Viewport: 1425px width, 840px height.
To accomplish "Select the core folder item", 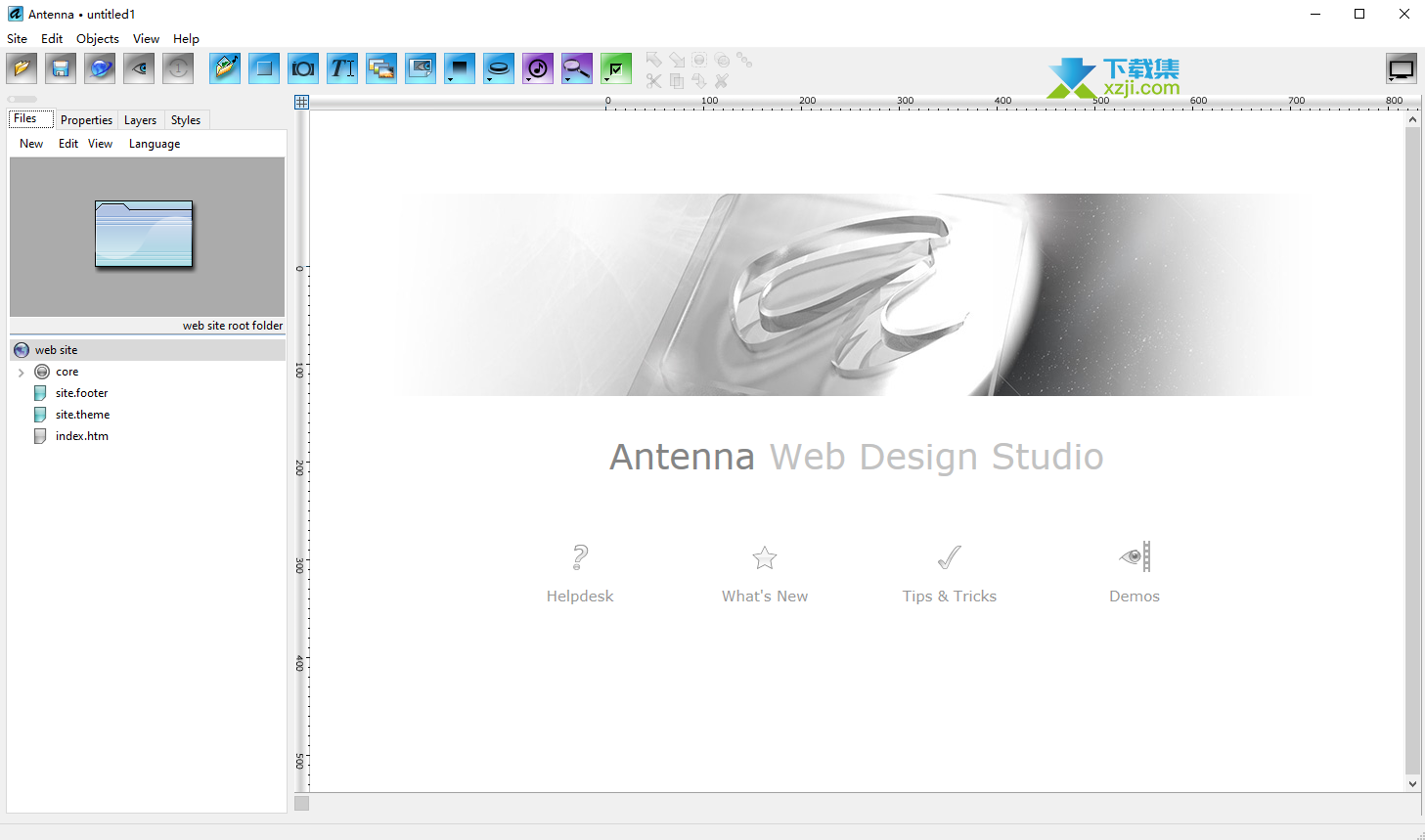I will pos(67,372).
